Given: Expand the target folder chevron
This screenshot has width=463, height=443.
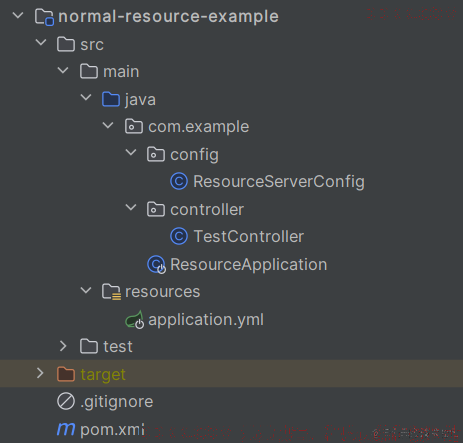Looking at the screenshot, I should [40, 374].
